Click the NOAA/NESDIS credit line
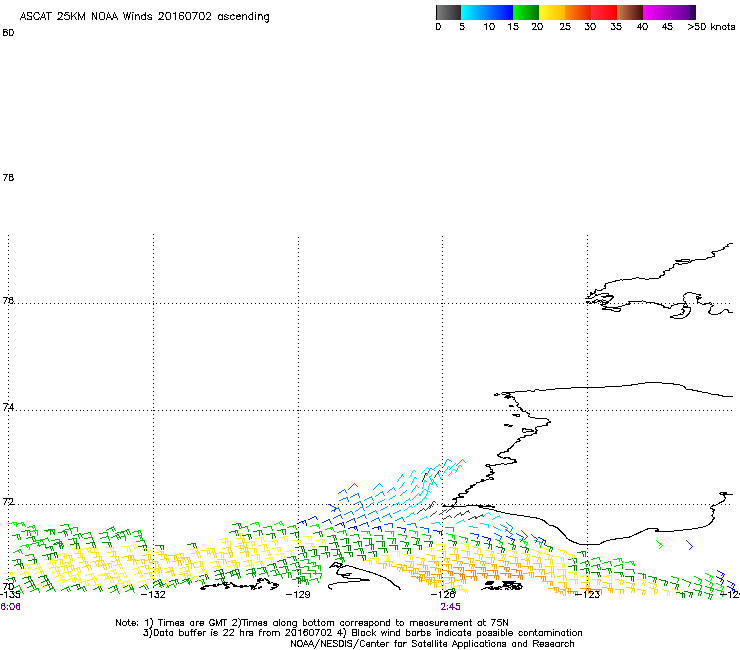740x650 pixels. (432, 644)
